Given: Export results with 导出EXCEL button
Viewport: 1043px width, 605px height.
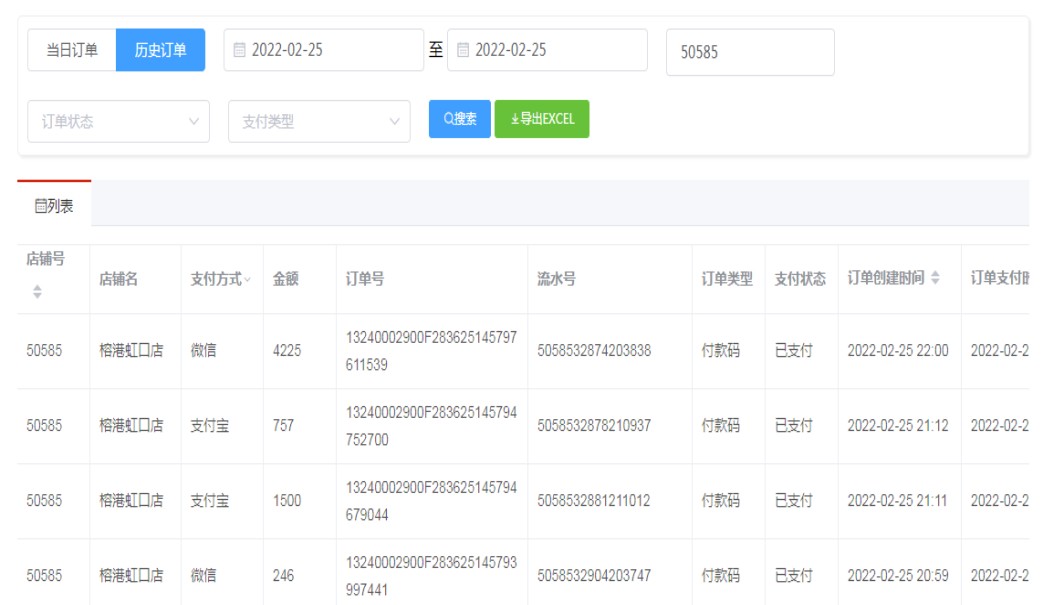Looking at the screenshot, I should [542, 119].
